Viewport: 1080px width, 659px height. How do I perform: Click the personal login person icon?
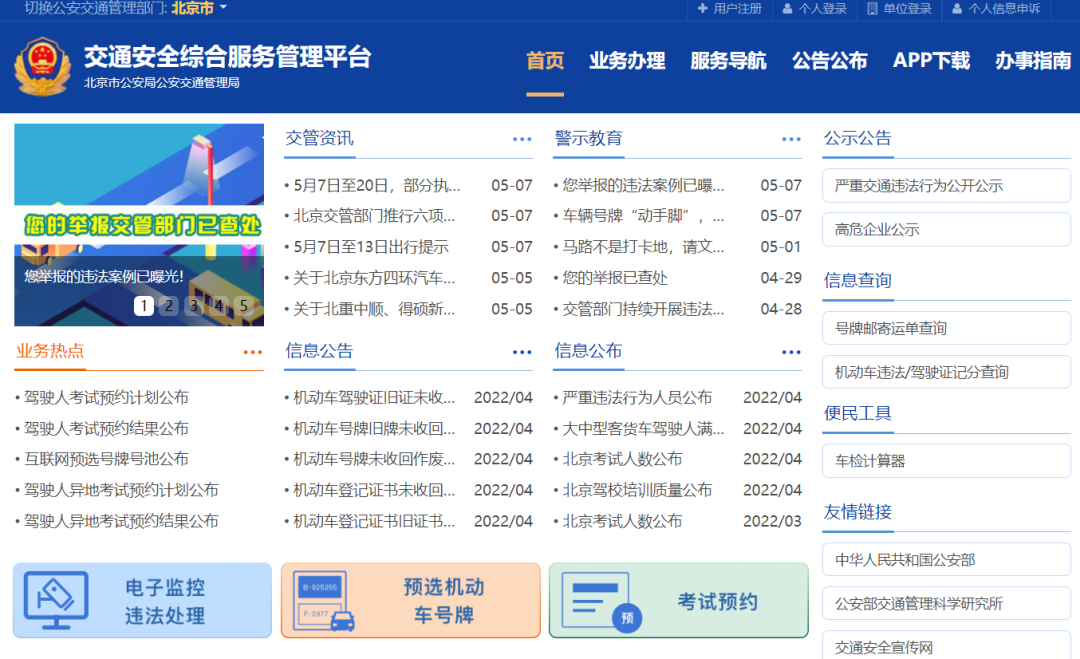788,9
